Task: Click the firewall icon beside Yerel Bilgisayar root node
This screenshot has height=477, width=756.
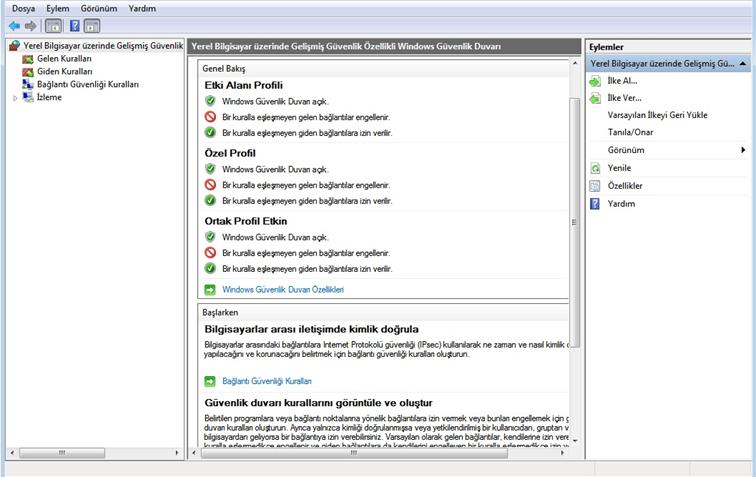Action: [x=15, y=46]
